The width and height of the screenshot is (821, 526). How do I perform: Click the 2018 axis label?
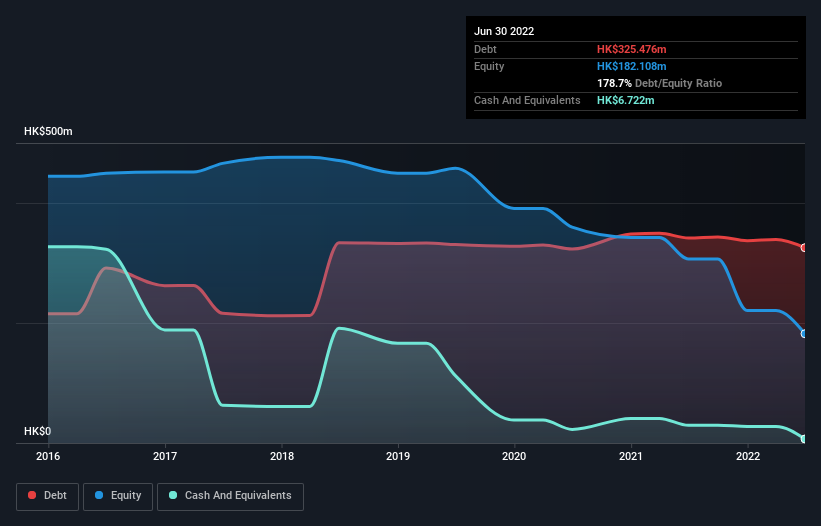click(x=282, y=456)
